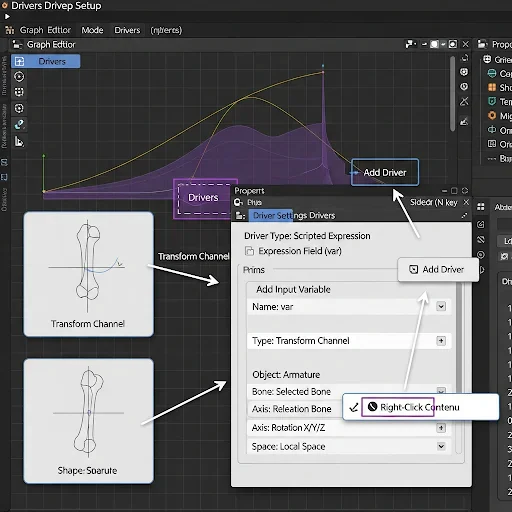Select the On item in the right tree

[499, 130]
